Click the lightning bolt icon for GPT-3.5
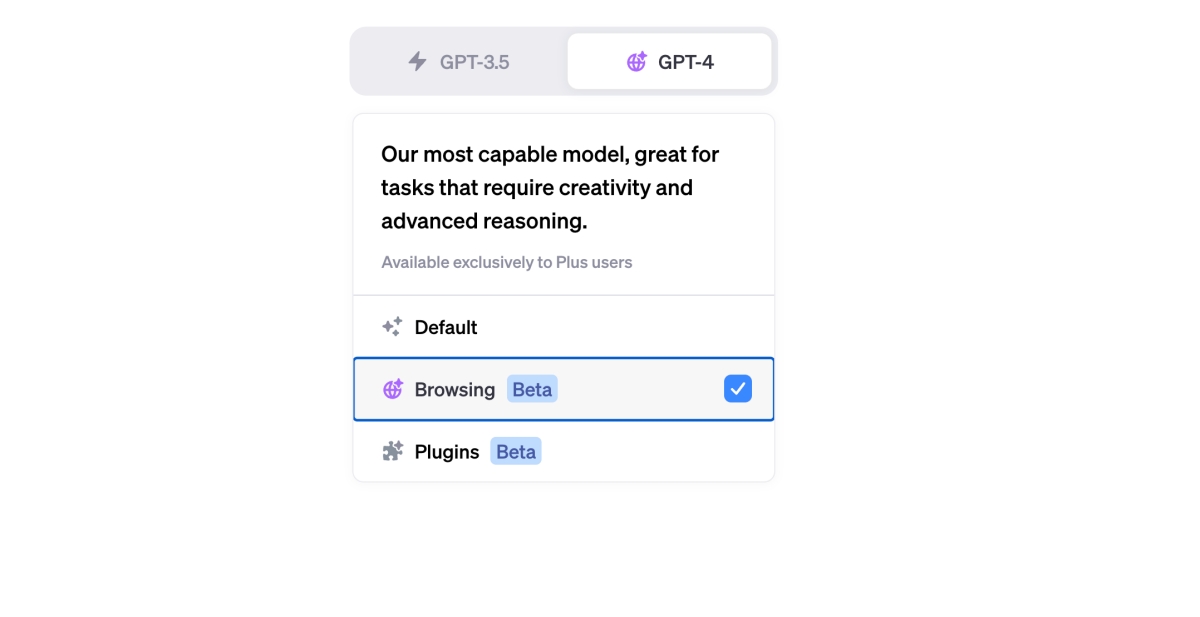The image size is (1200, 617). pyautogui.click(x=418, y=62)
